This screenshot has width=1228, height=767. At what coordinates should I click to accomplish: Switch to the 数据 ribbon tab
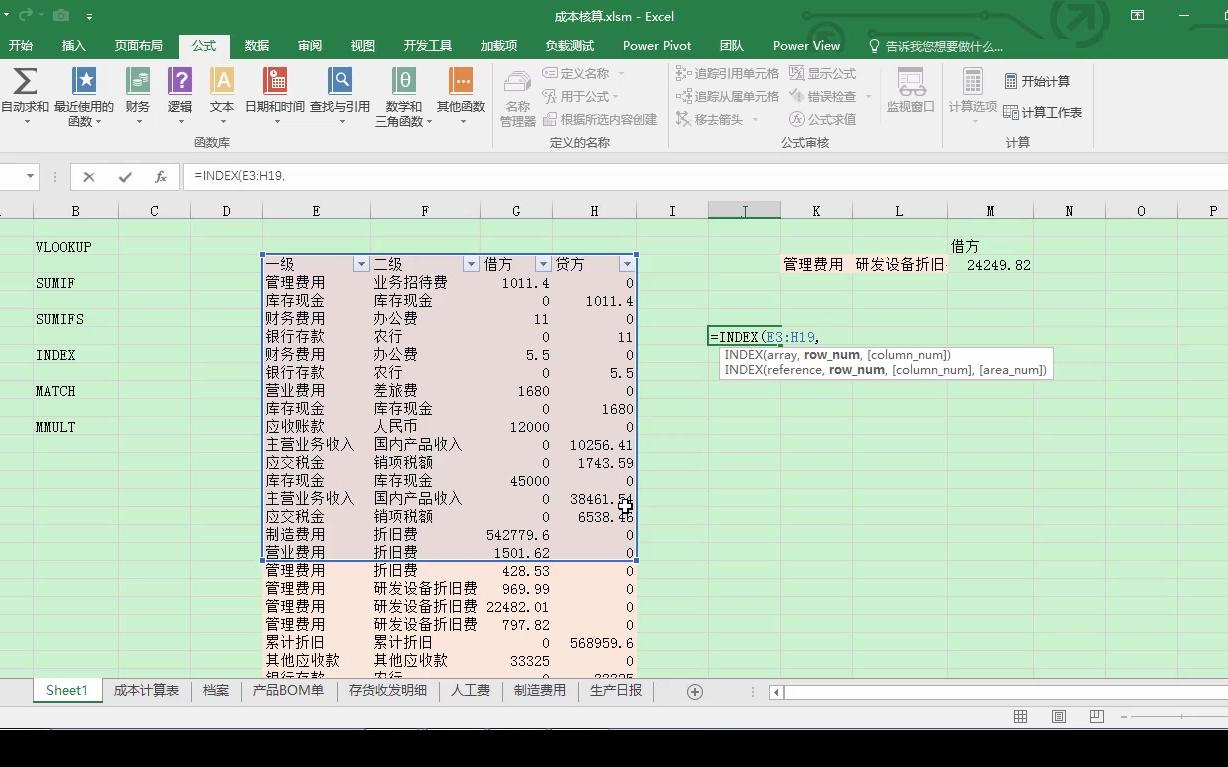(256, 45)
